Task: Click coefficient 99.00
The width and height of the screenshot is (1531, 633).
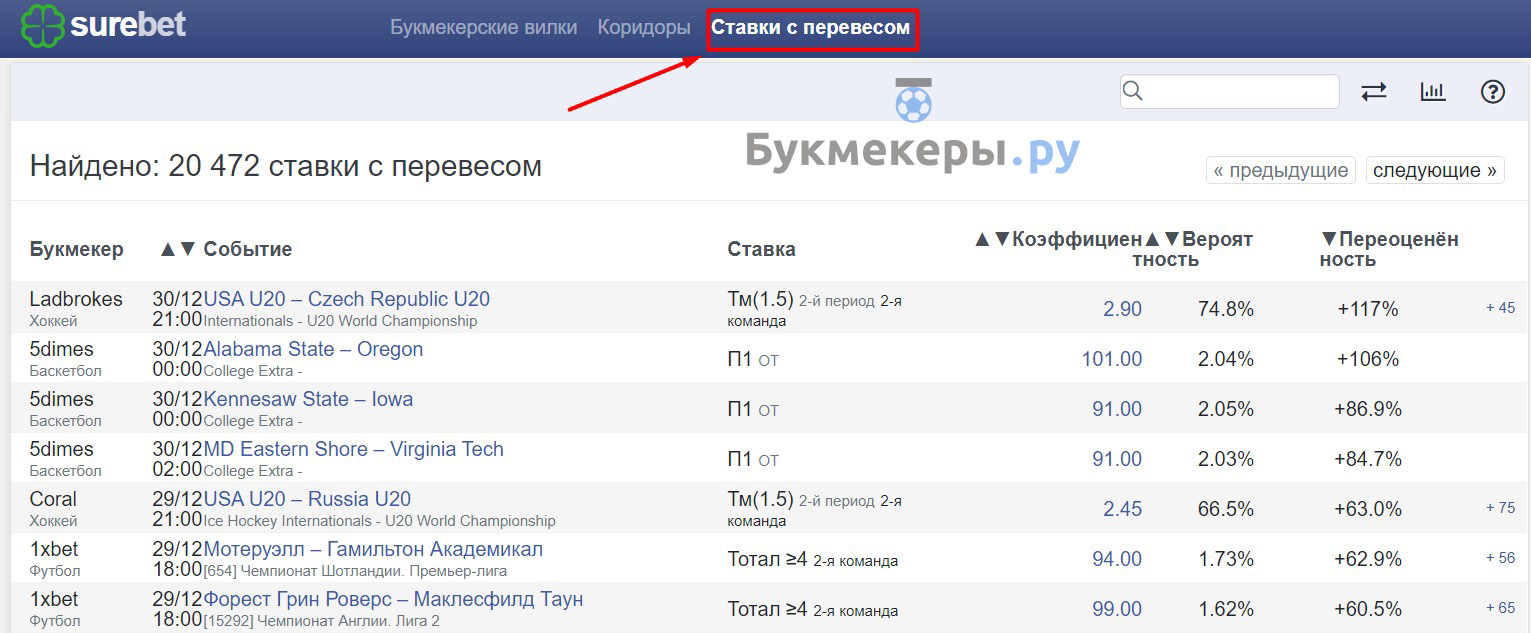Action: coord(1117,609)
